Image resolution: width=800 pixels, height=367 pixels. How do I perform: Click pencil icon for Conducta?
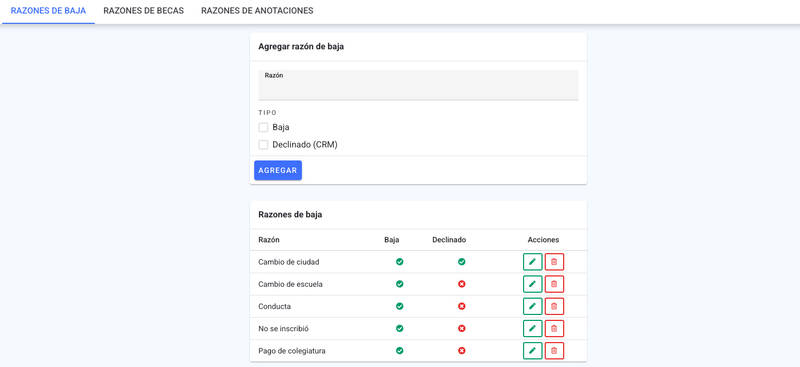[x=533, y=306]
